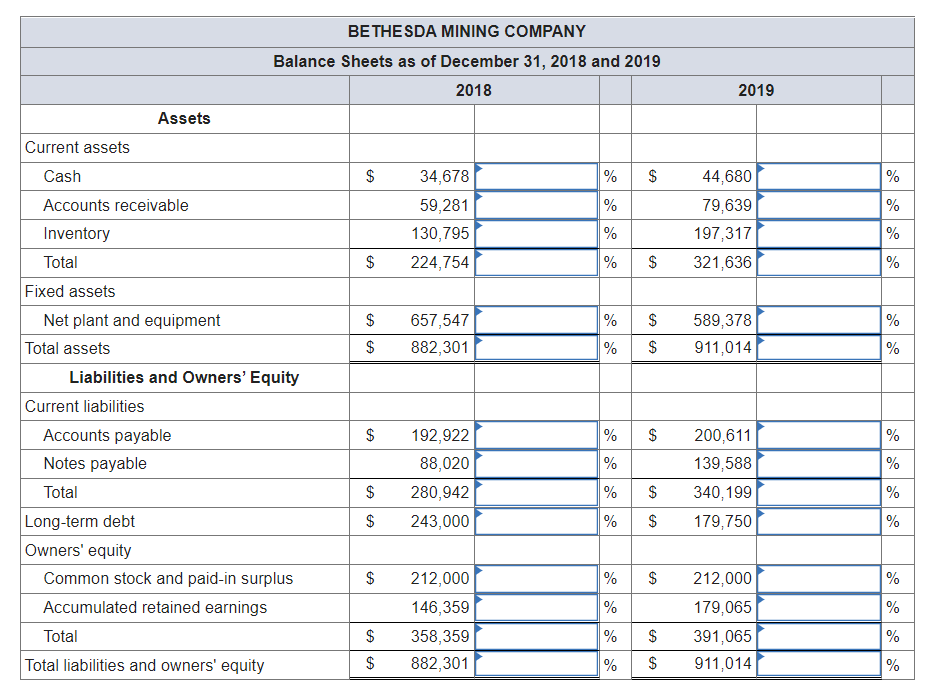943x692 pixels.
Task: Click the 2019 Long-term debt value 179,750
Action: tap(723, 521)
